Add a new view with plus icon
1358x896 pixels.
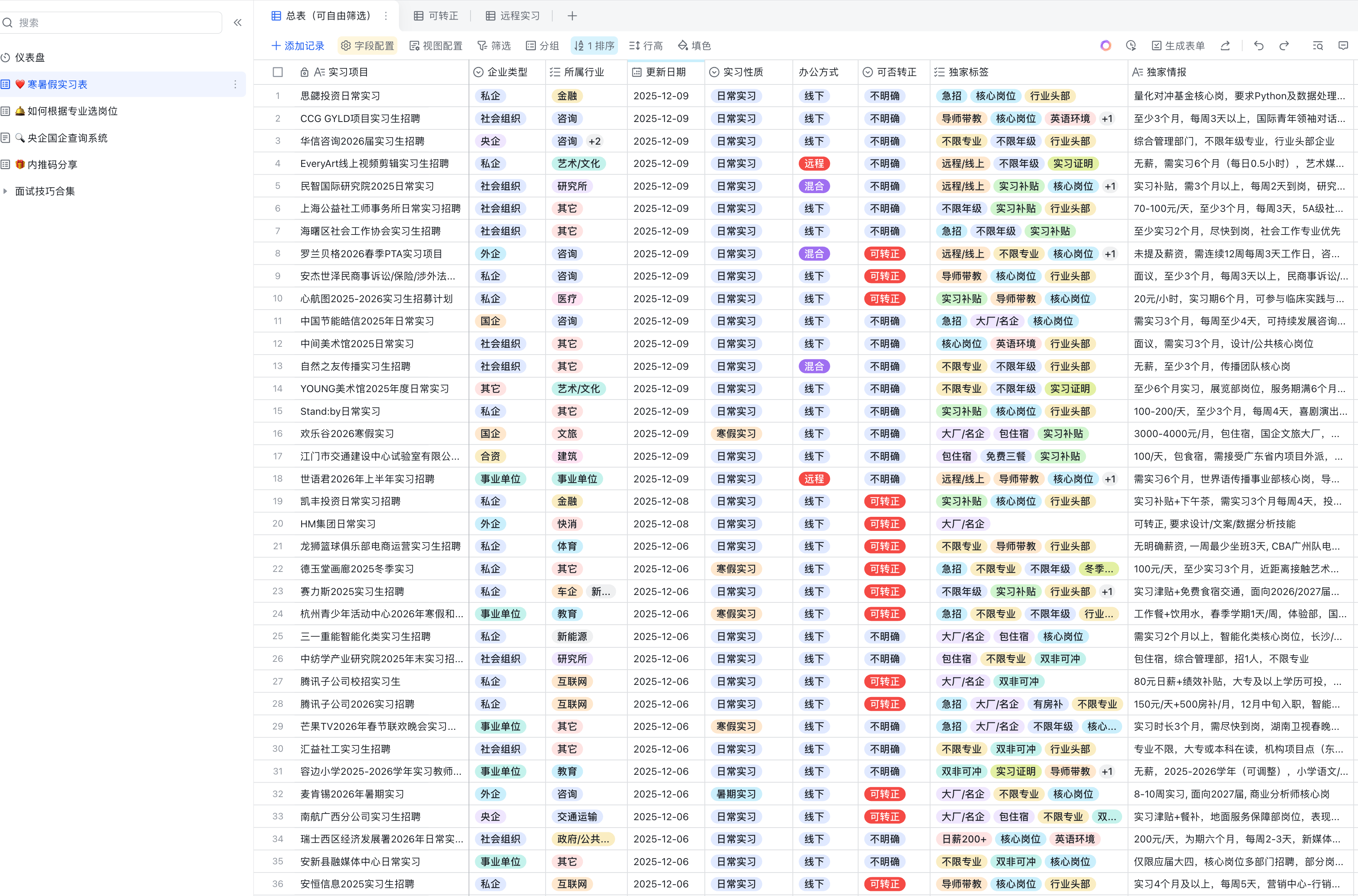coord(572,16)
